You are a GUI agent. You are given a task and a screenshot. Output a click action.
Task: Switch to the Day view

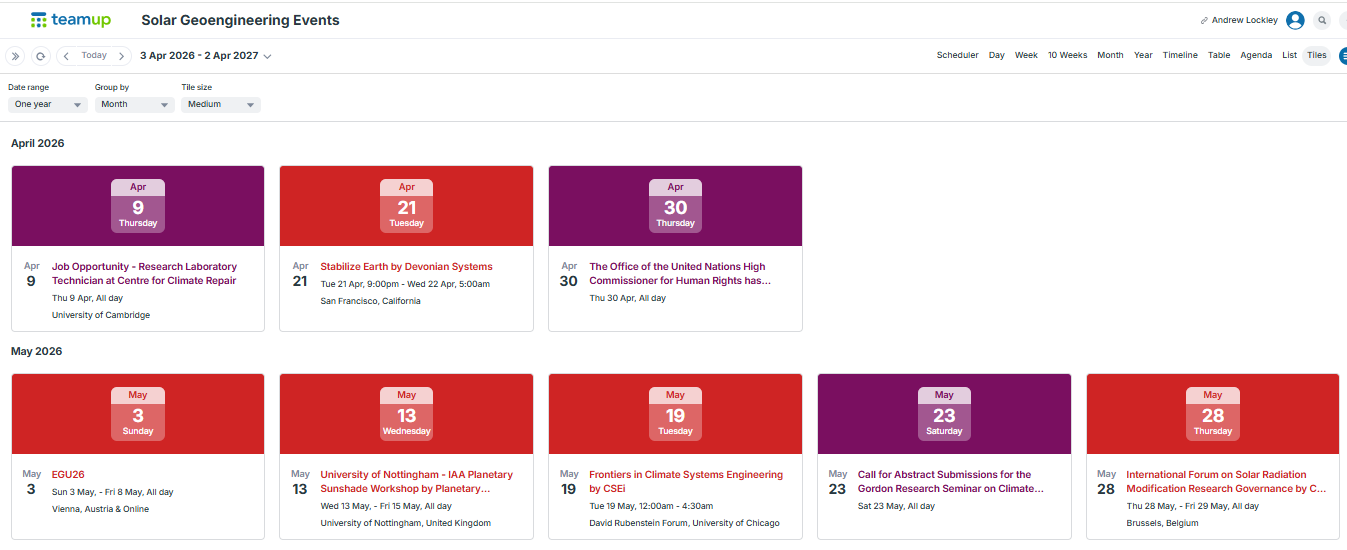point(997,55)
